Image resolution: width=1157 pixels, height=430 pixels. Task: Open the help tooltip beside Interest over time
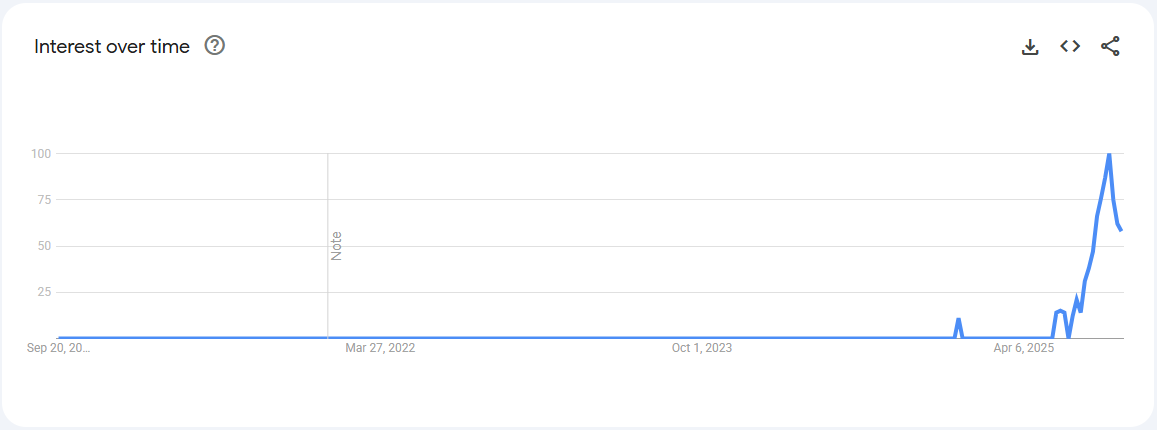tap(214, 45)
